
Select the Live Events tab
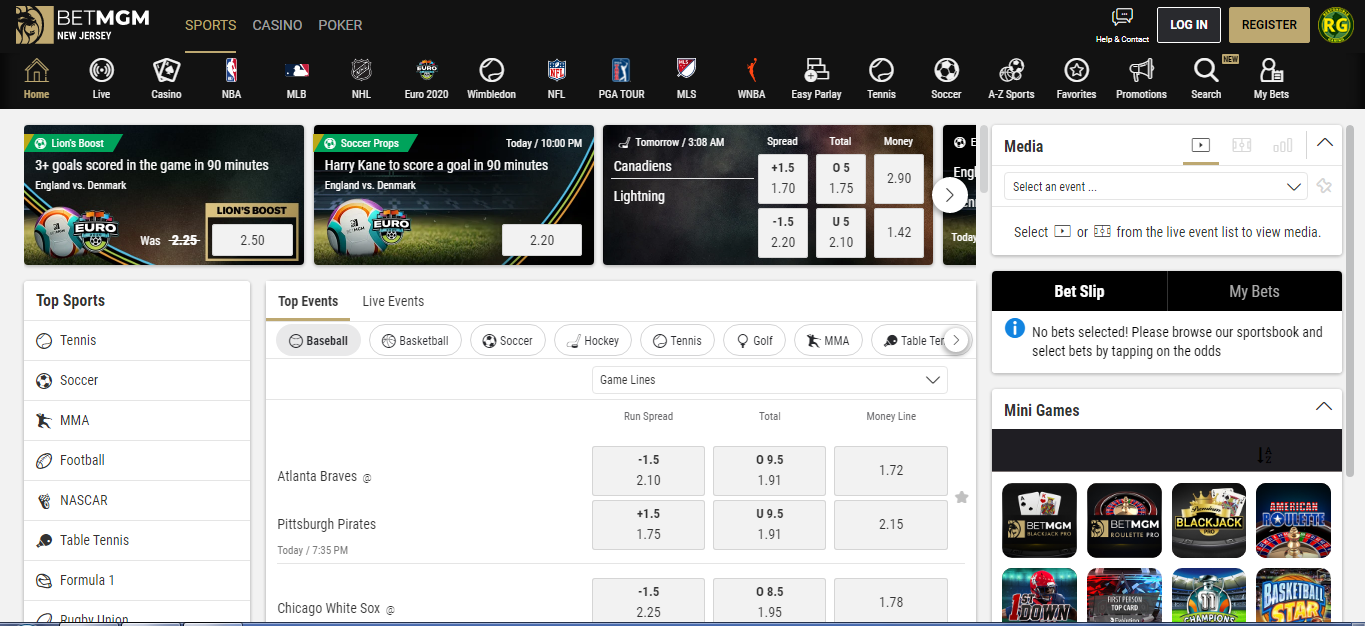(393, 301)
